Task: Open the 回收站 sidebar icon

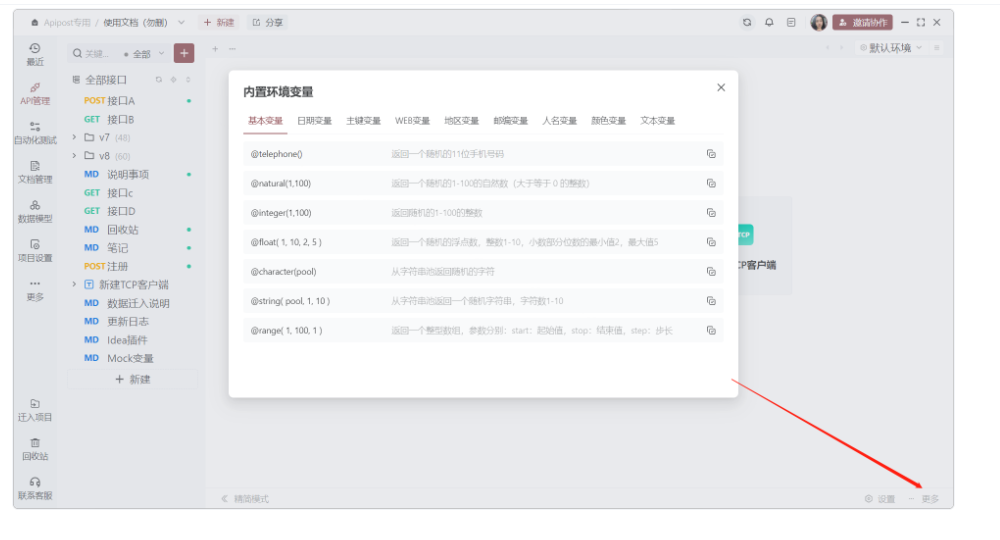Action: pyautogui.click(x=35, y=449)
